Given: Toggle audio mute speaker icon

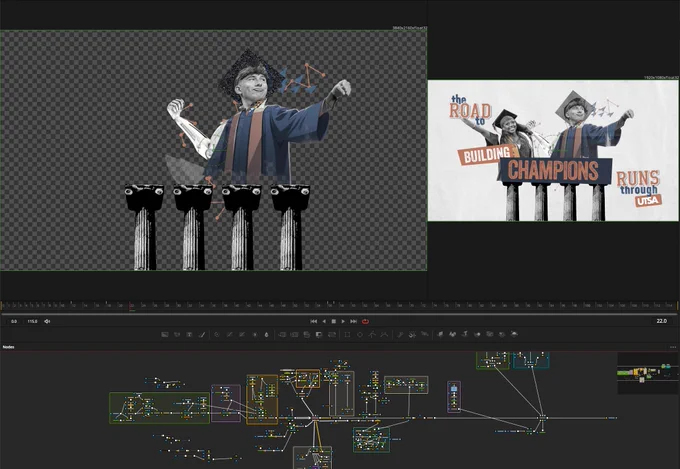Looking at the screenshot, I should (47, 321).
